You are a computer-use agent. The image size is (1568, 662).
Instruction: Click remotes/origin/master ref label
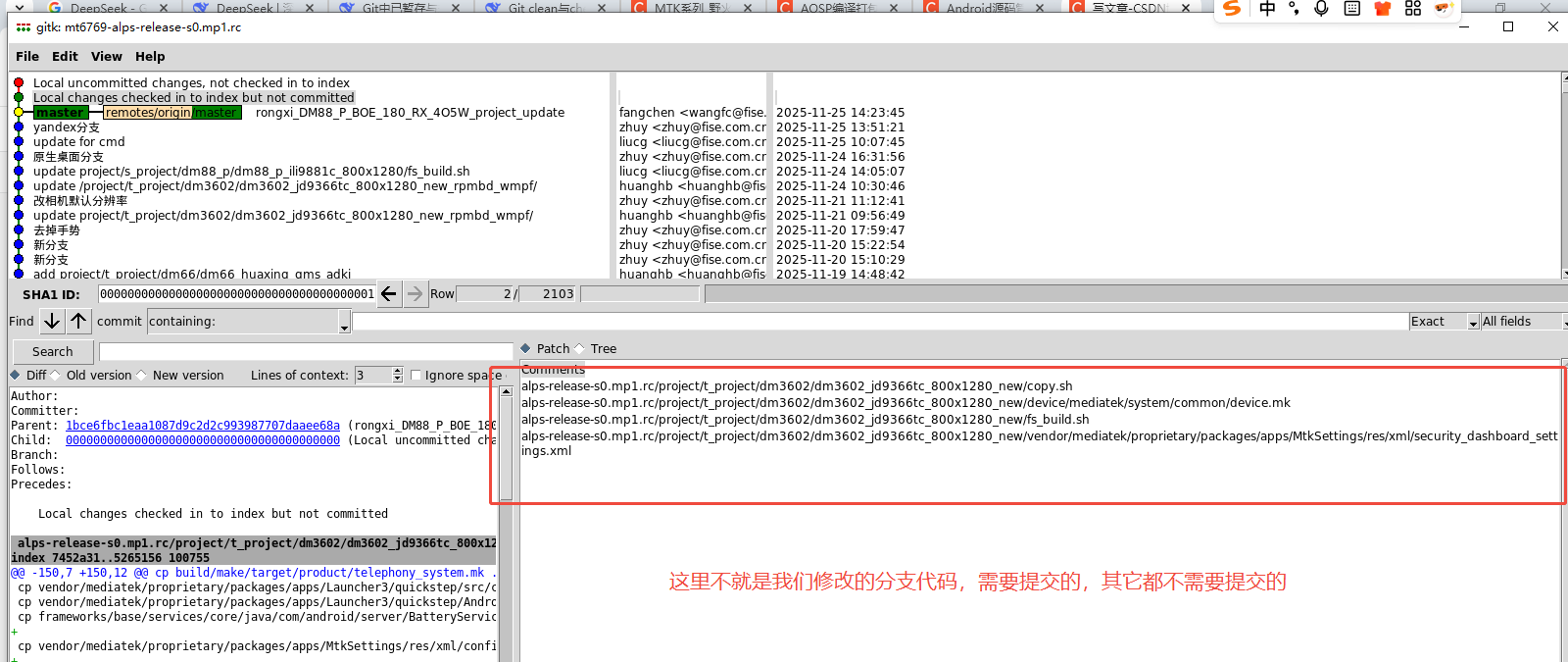pos(172,113)
